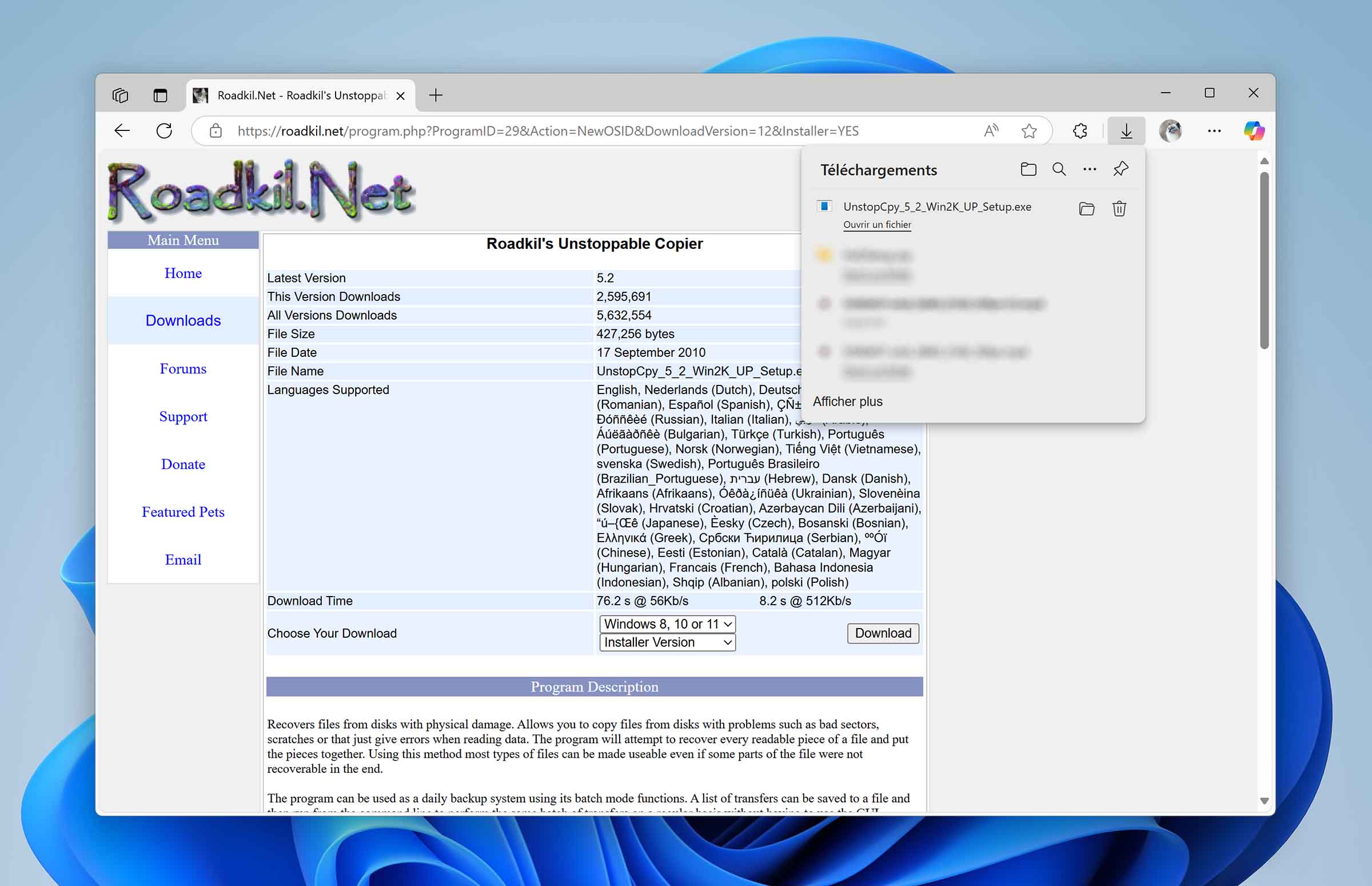The image size is (1372, 886).
Task: Expand the Windows 8, 10 or 11 dropdown
Action: [667, 623]
